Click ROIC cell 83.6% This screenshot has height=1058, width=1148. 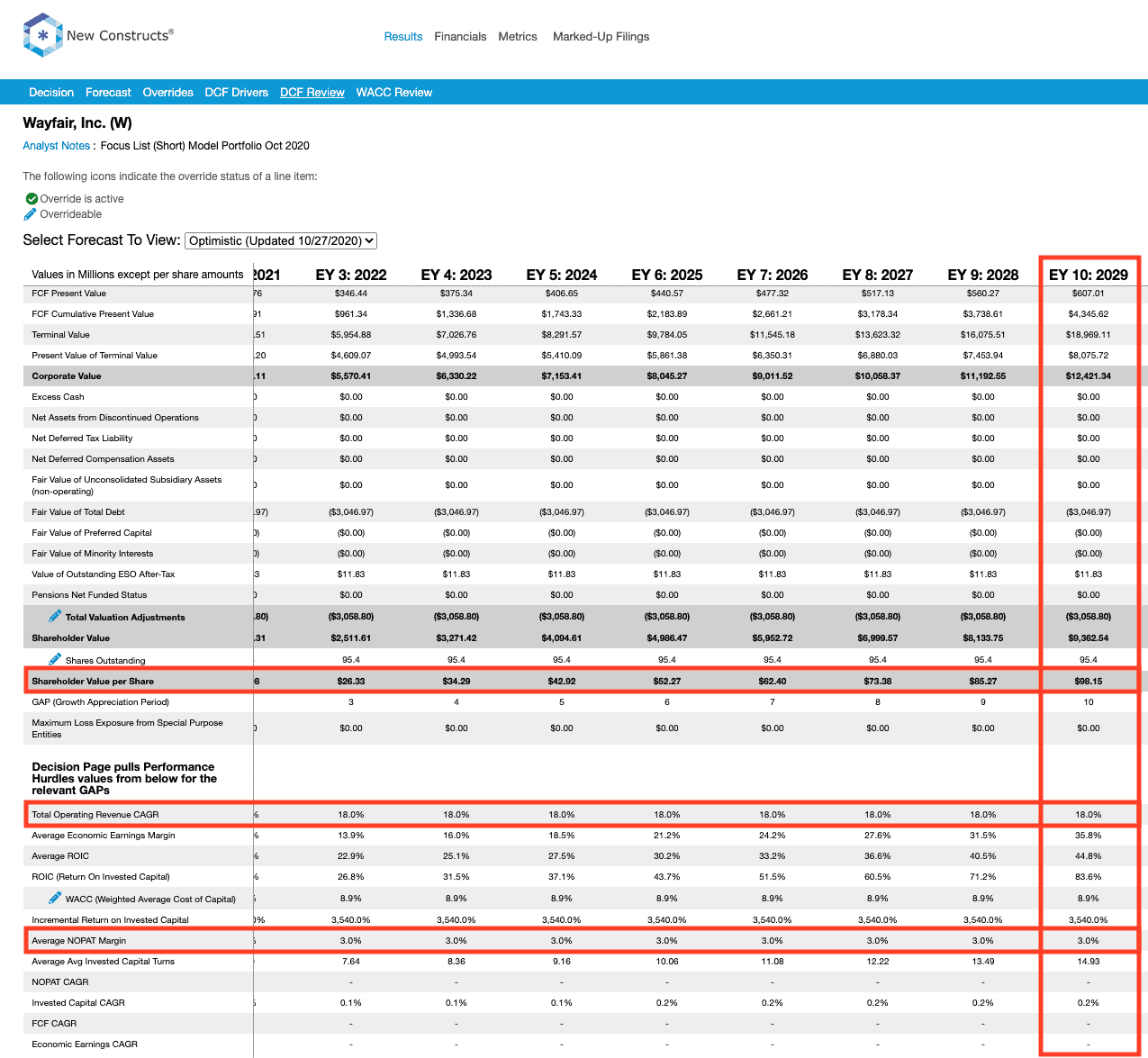tap(1089, 877)
